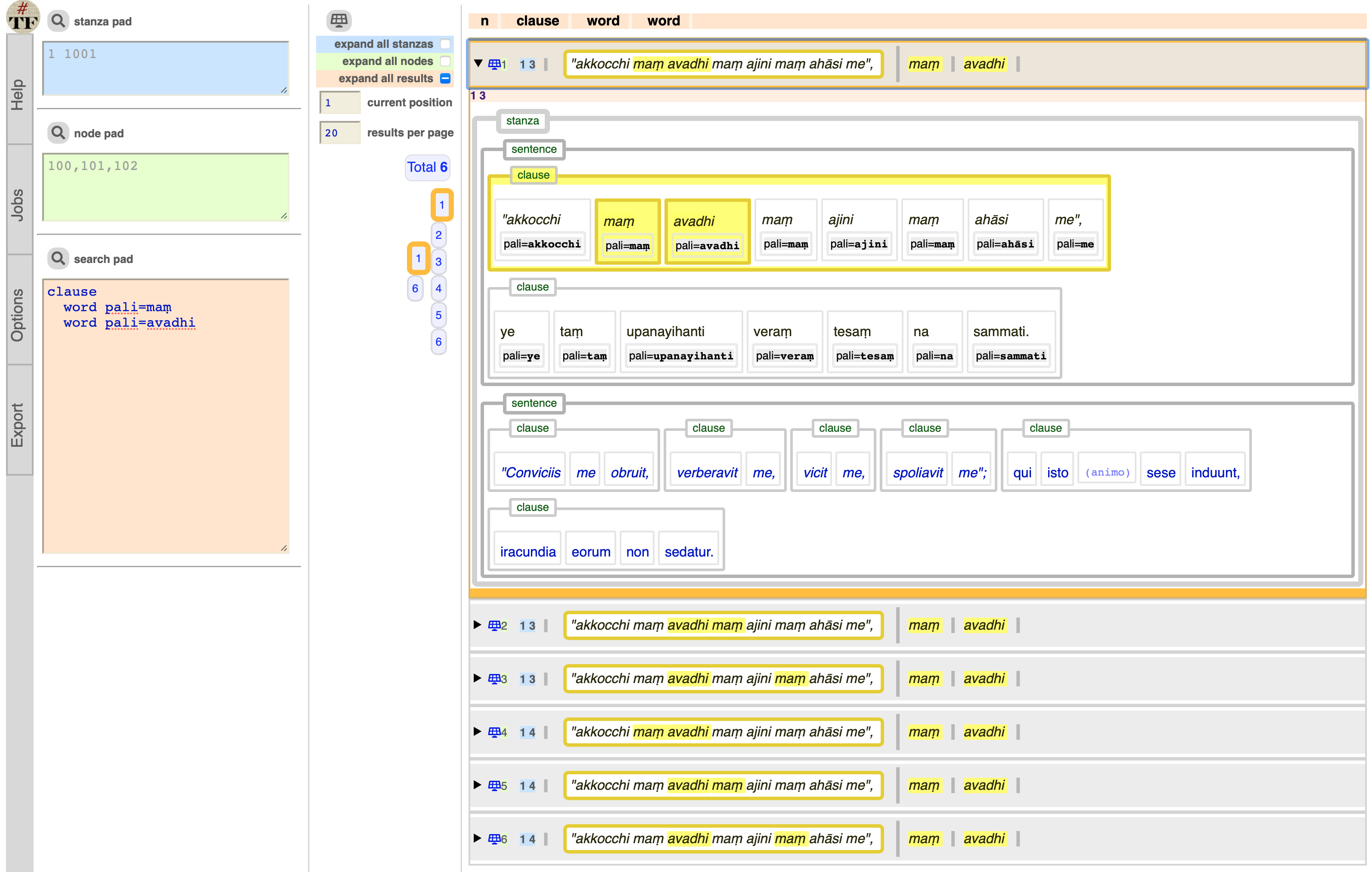
Task: Click the node pad magnifier icon
Action: 58,133
